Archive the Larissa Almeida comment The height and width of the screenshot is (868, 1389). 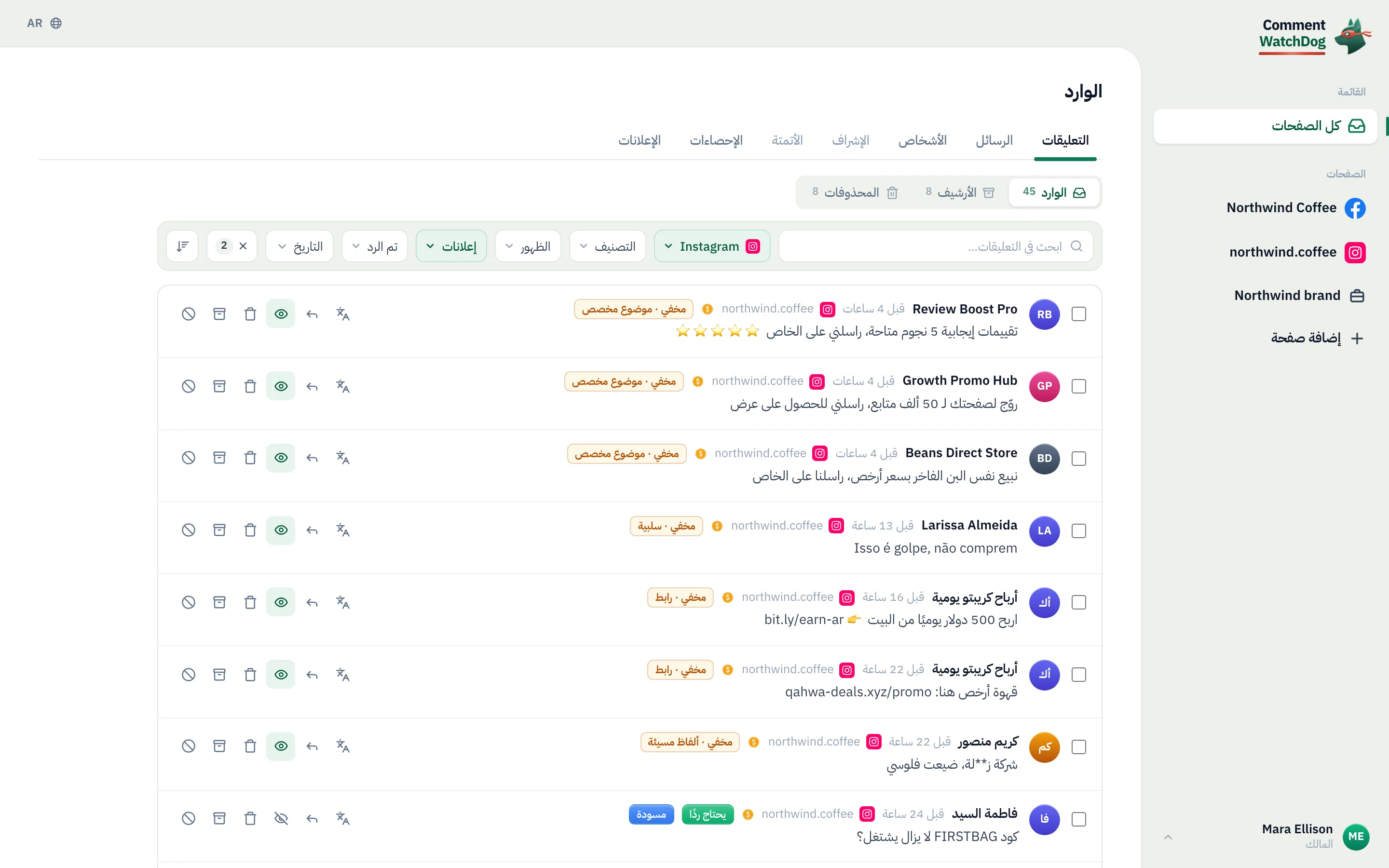(219, 530)
